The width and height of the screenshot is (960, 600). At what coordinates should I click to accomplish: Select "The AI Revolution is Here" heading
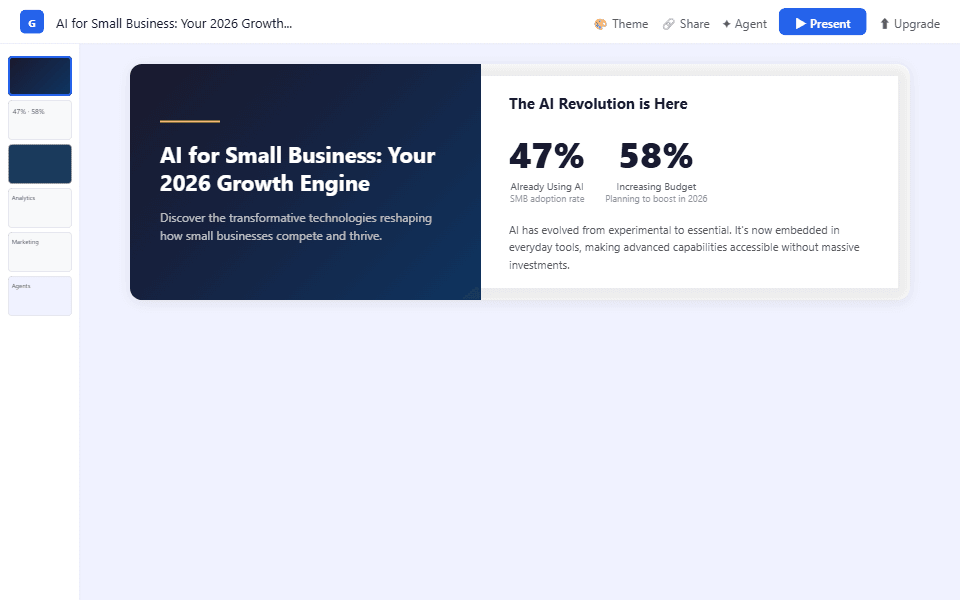598,104
